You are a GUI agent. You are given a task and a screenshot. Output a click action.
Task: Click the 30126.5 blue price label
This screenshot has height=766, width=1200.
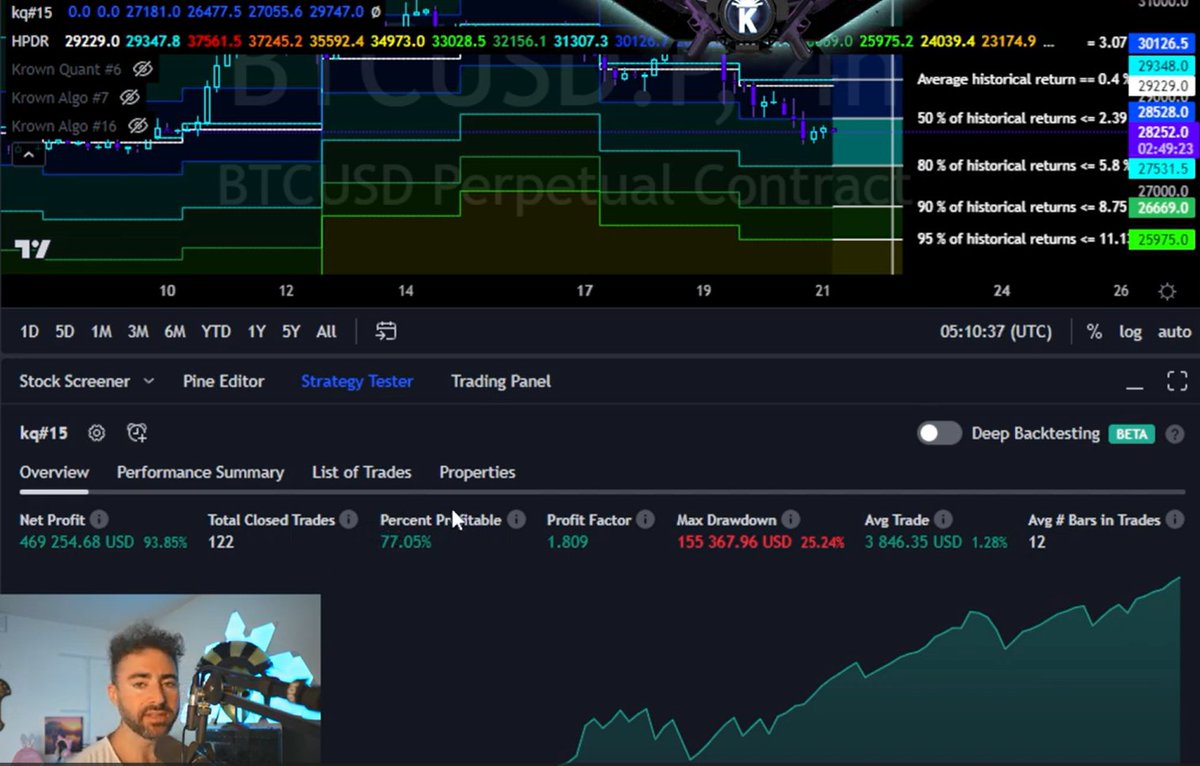click(1160, 43)
